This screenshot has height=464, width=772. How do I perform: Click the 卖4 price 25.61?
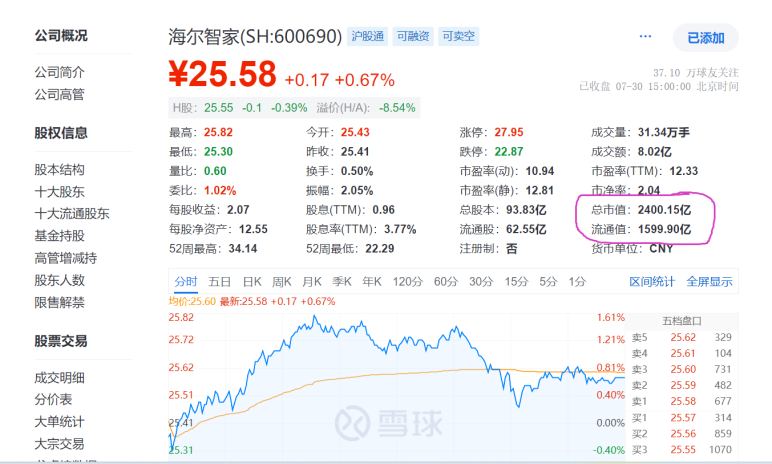tap(683, 353)
